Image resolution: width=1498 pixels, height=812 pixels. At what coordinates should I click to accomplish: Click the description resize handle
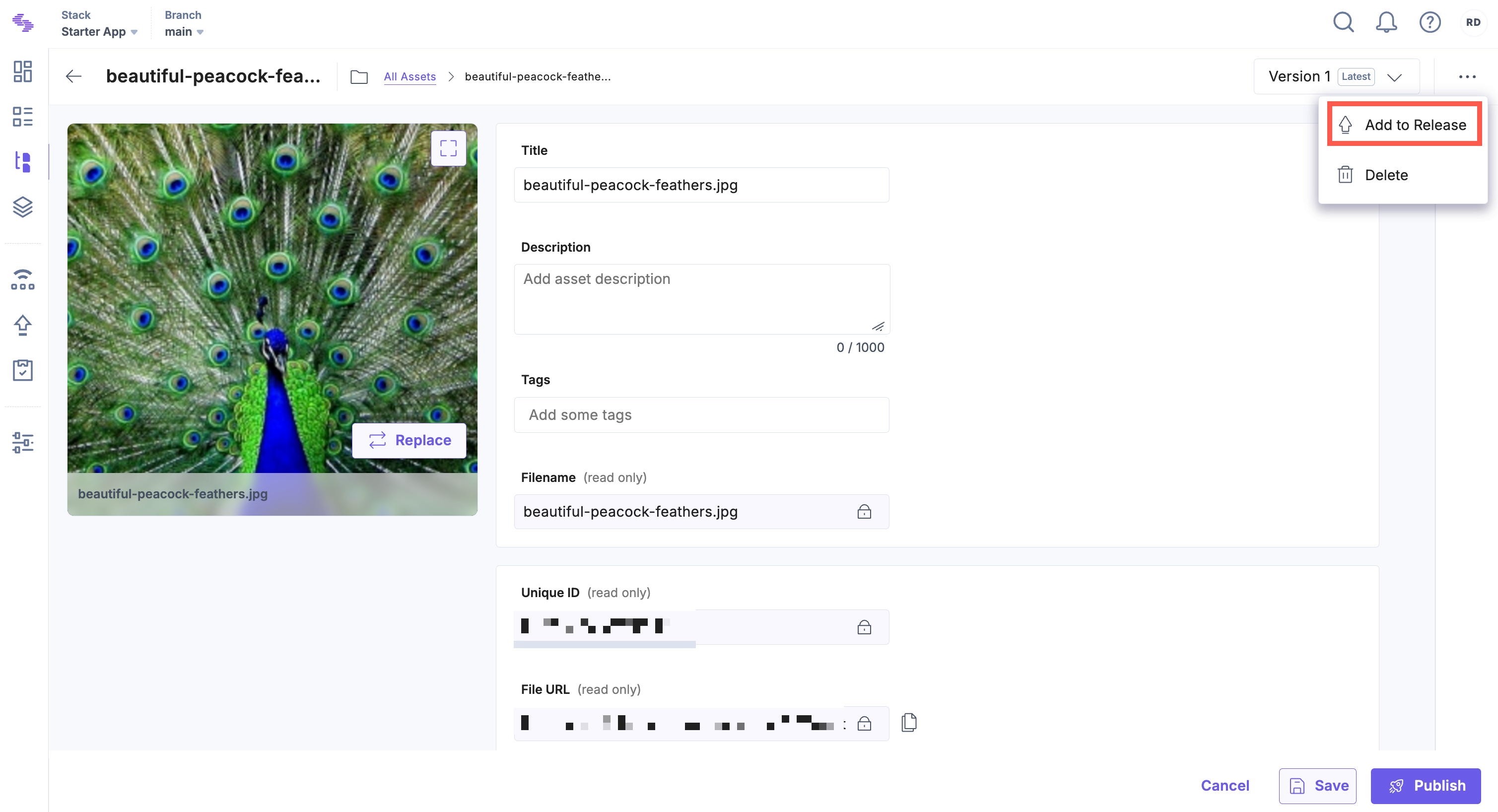pyautogui.click(x=878, y=326)
